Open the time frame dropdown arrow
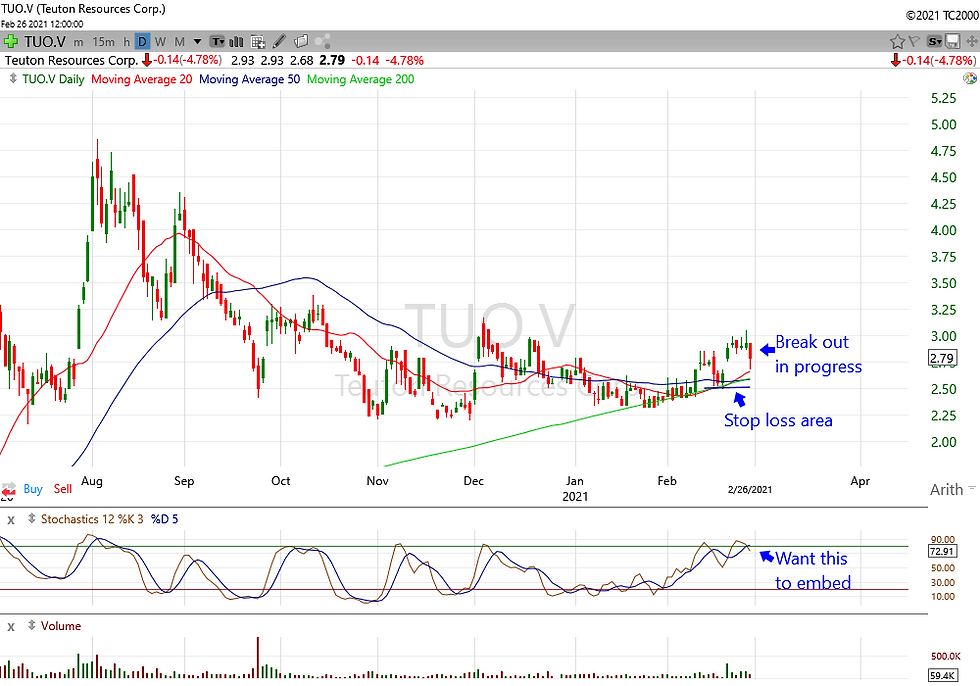This screenshot has height=686, width=980. tap(198, 42)
